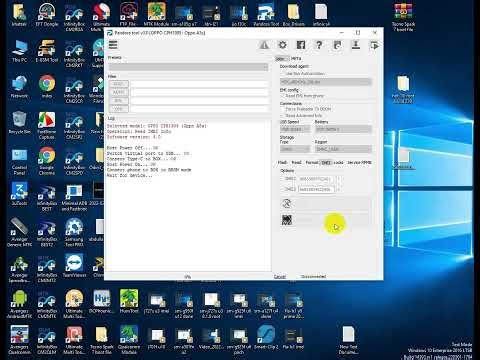Image resolution: width=480 pixels, height=360 pixels.
Task: Switch to the Read tab
Action: click(x=296, y=162)
